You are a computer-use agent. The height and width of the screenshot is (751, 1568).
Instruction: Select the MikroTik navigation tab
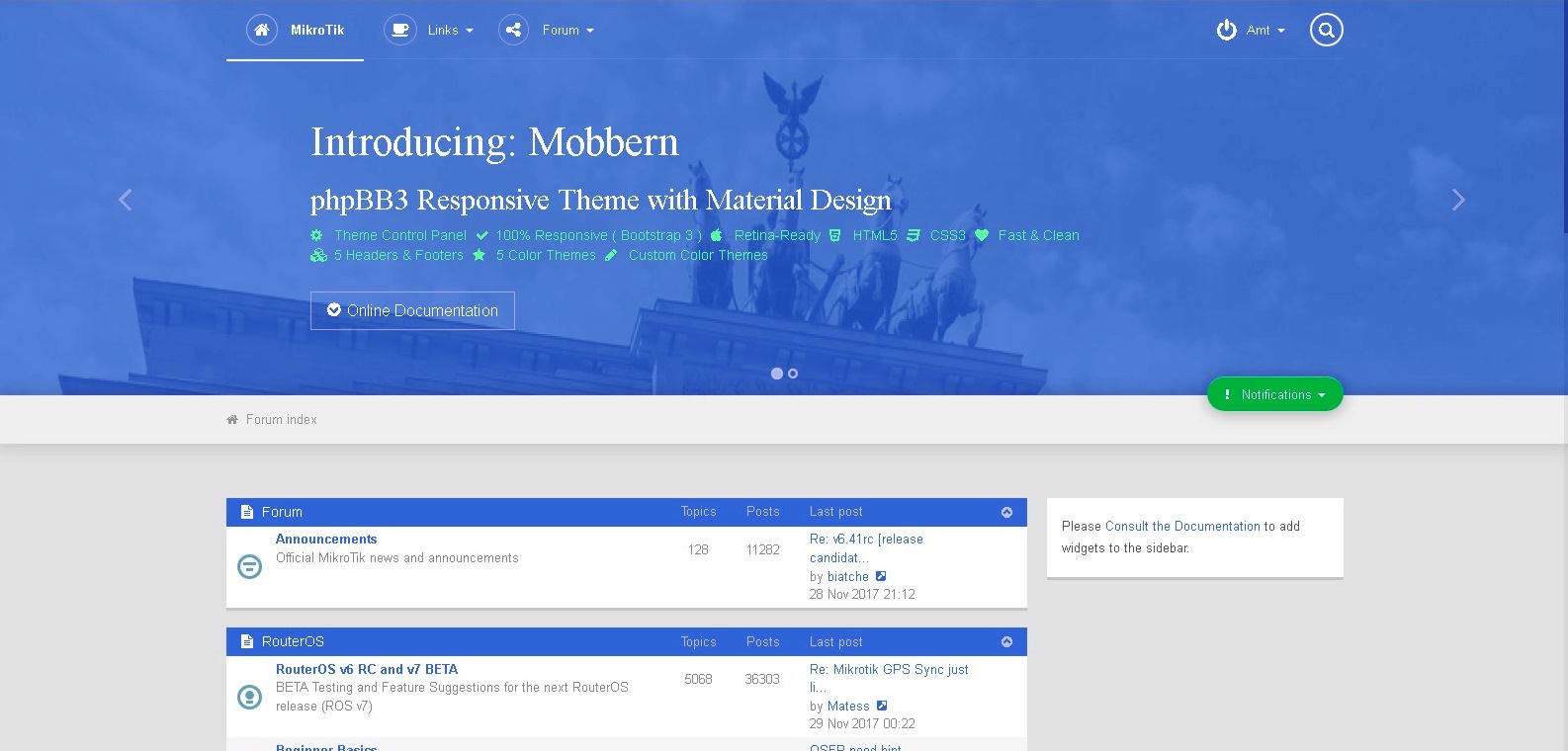(295, 30)
